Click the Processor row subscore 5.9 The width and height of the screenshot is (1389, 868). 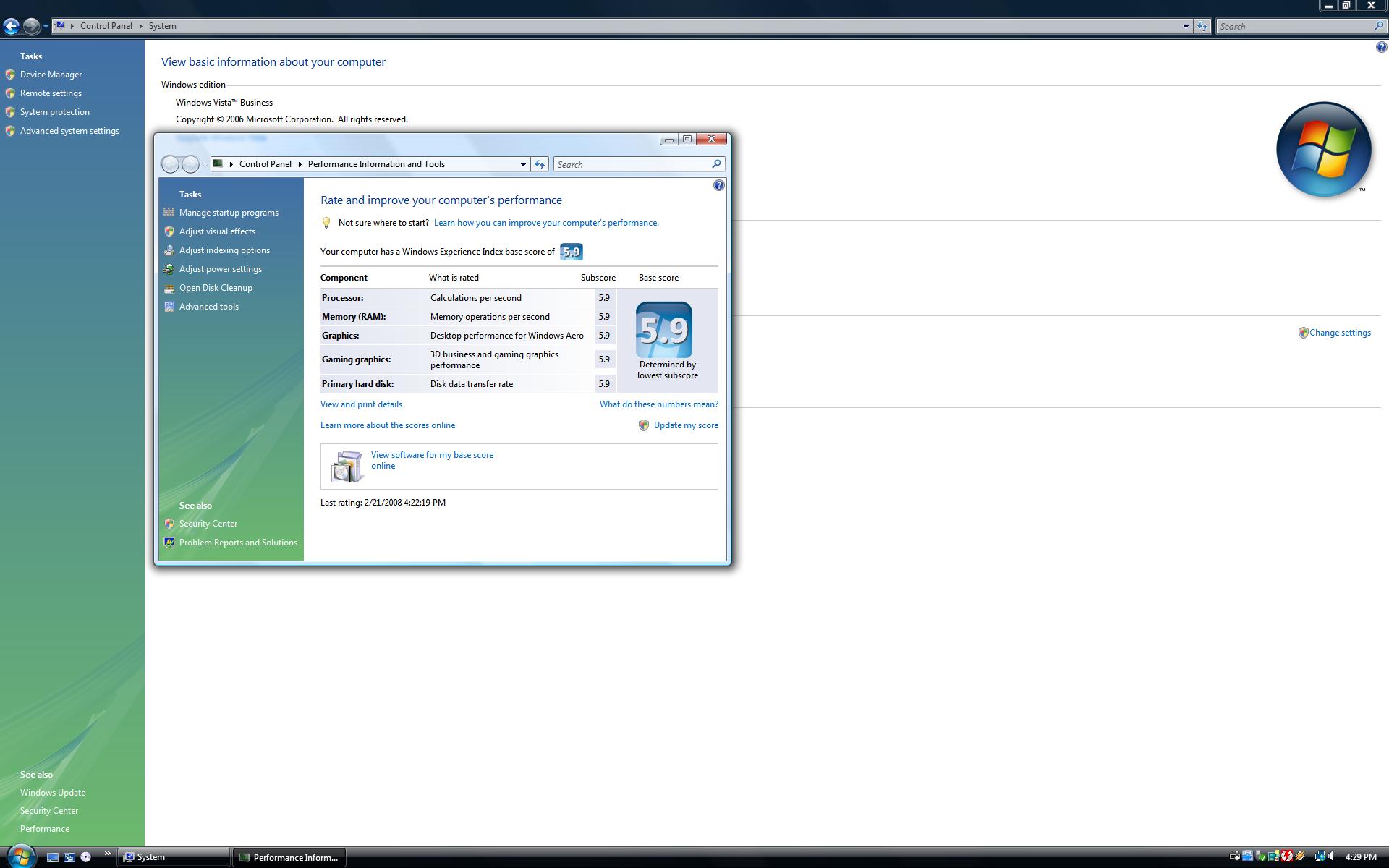(x=604, y=298)
